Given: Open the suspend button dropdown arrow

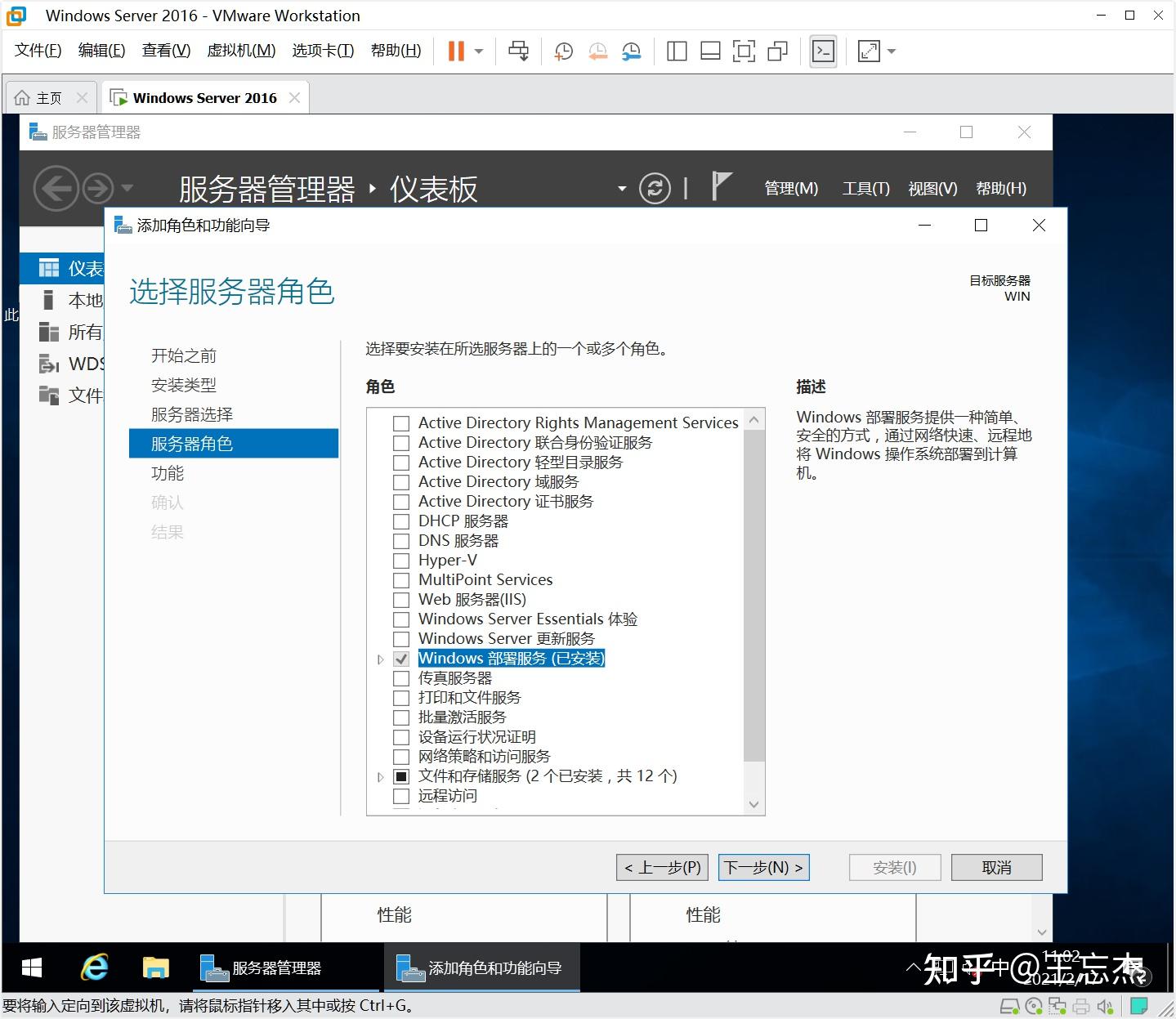Looking at the screenshot, I should (476, 51).
